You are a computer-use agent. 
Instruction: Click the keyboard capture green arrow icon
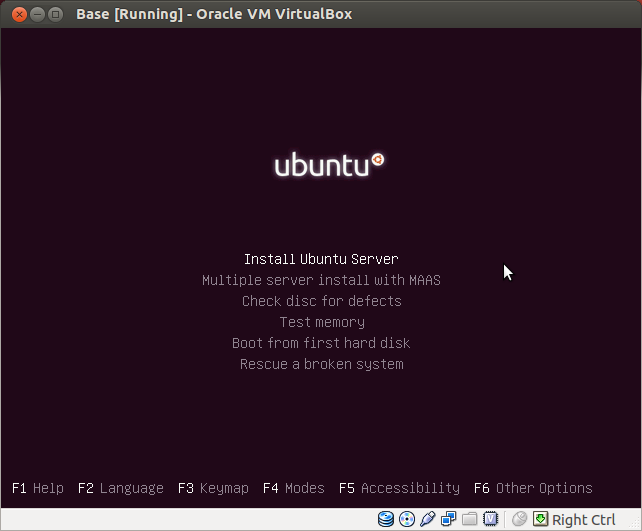tap(540, 519)
